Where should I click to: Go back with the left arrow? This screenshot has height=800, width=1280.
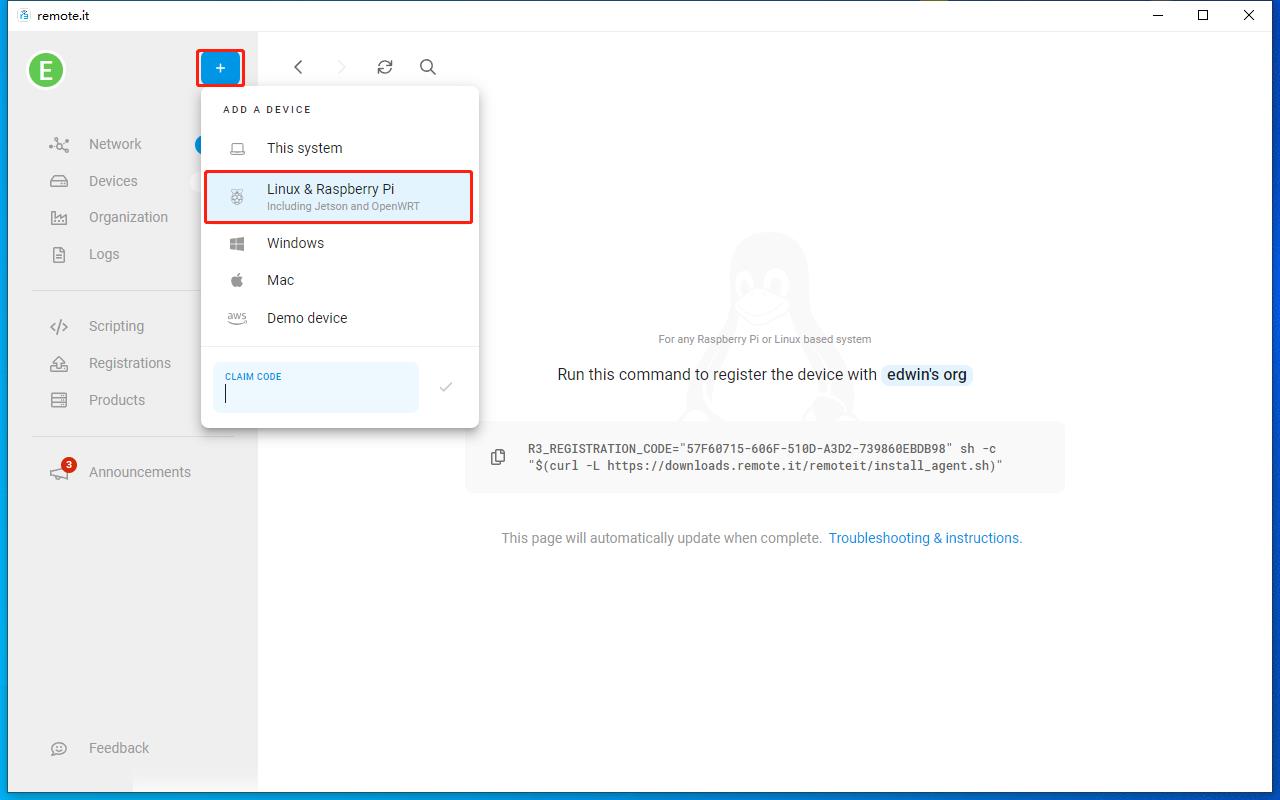(x=298, y=67)
